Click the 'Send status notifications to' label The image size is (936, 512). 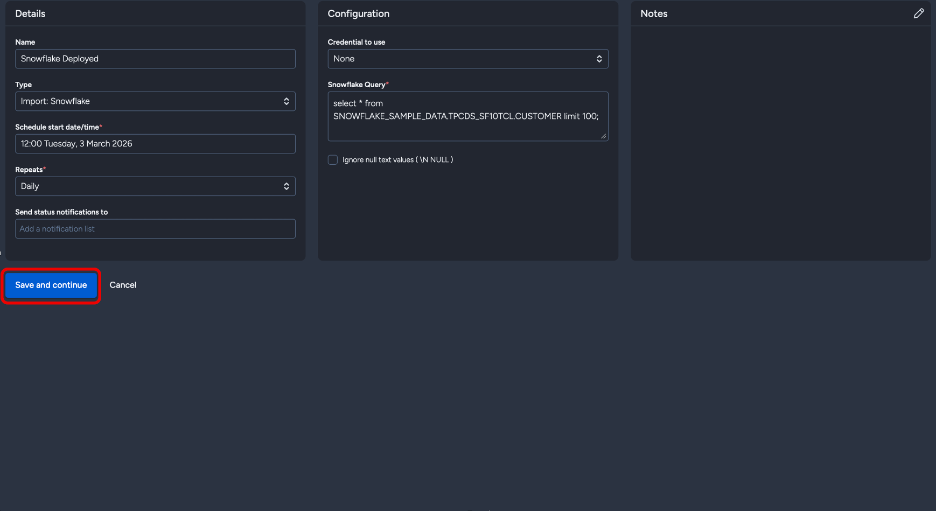61,212
